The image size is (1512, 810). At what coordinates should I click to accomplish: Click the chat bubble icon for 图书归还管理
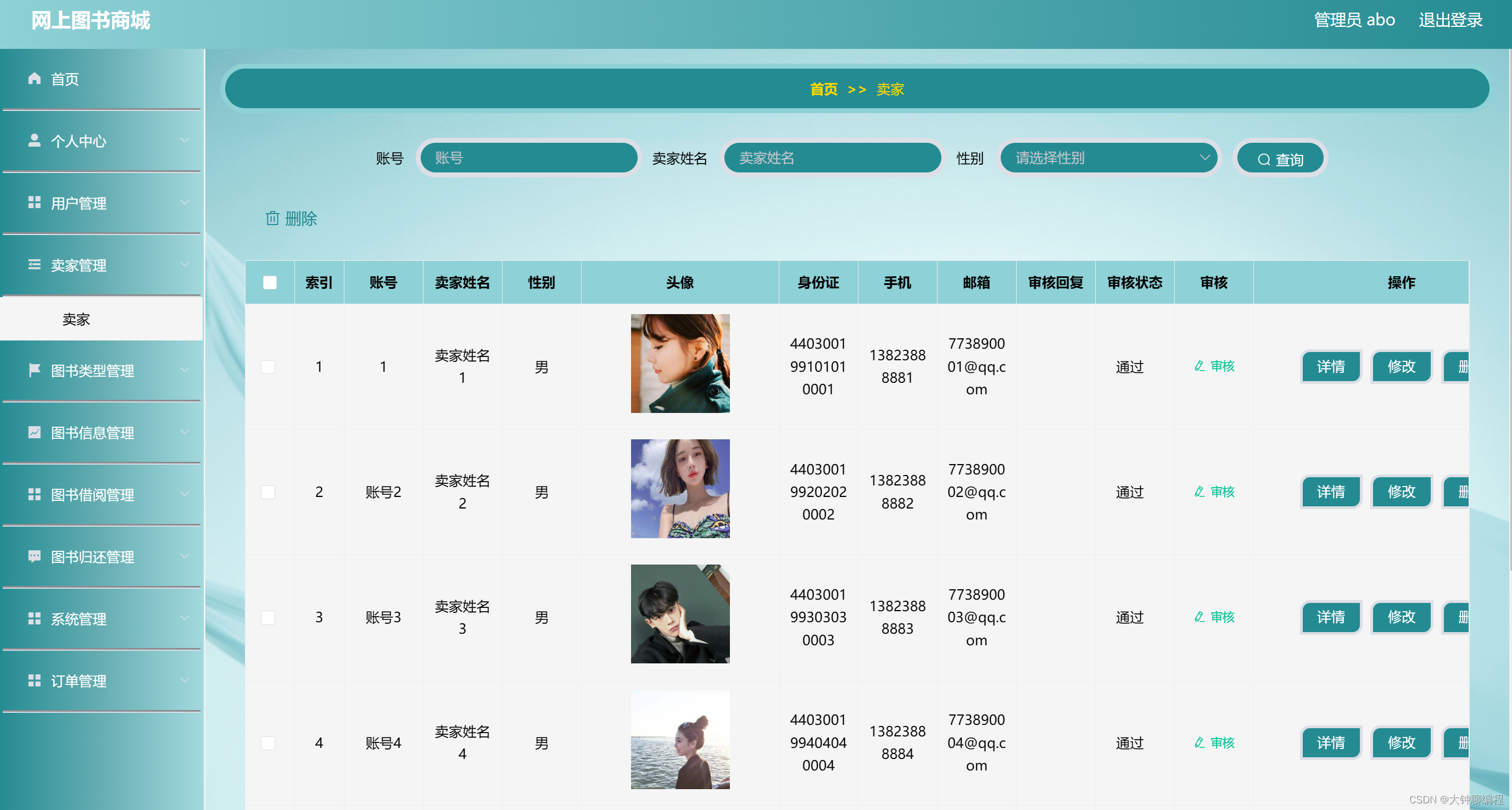tap(34, 556)
